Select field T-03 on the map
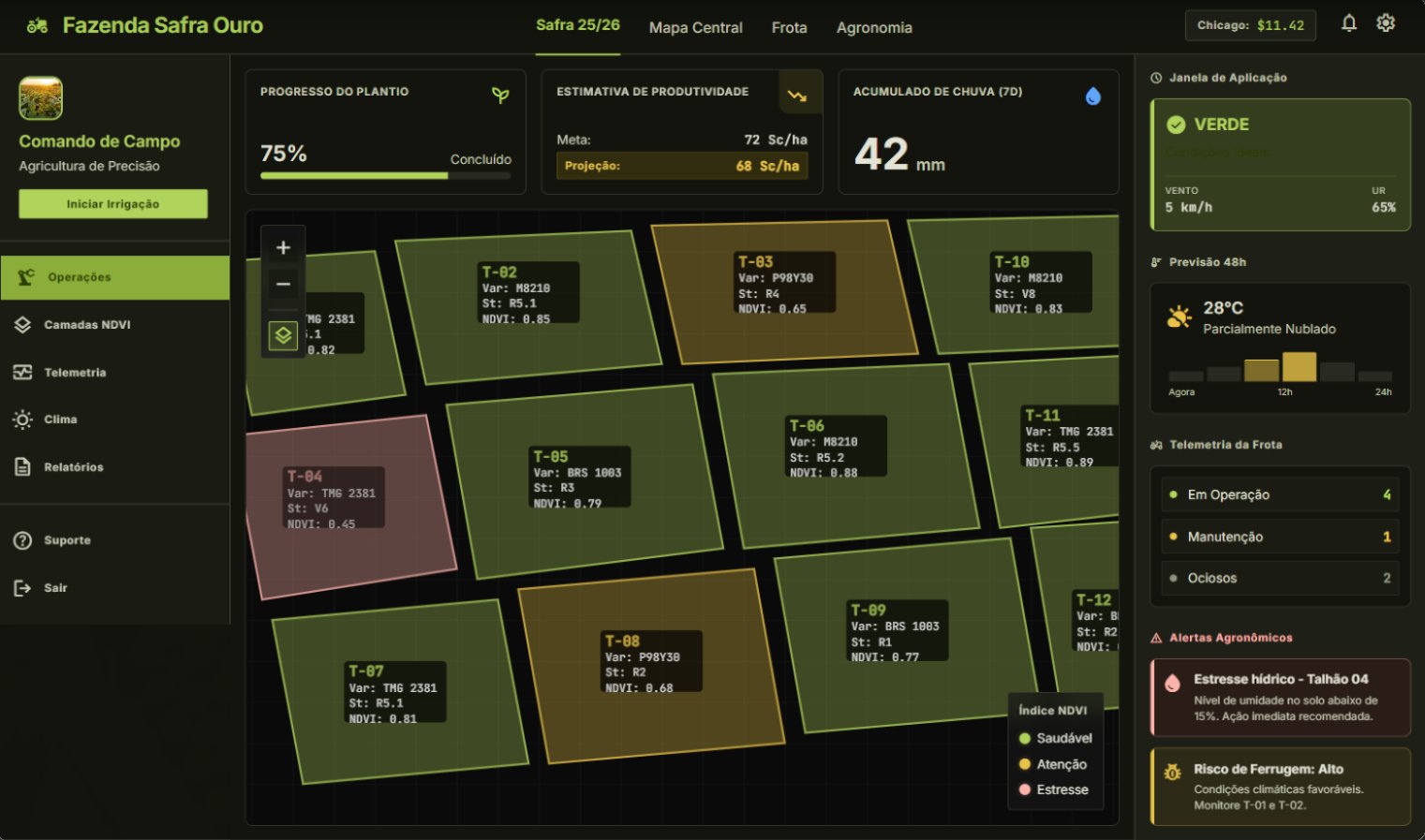Viewport: 1425px width, 840px height. point(784,292)
